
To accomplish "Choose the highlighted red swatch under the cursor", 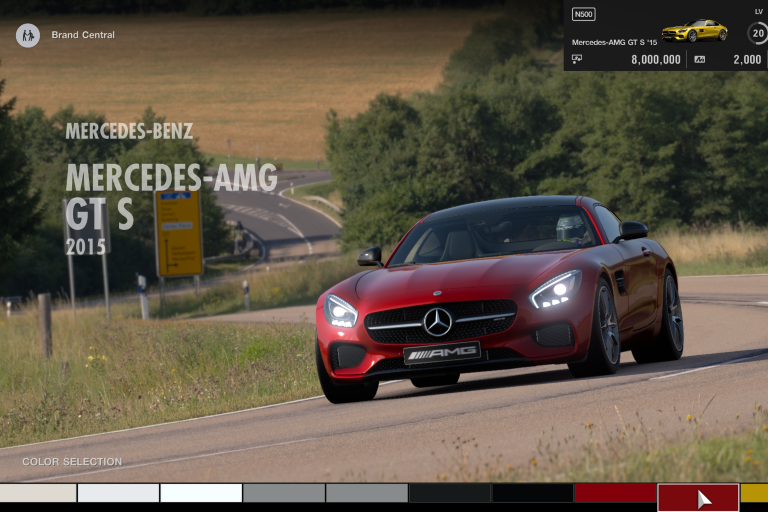I will 698,497.
